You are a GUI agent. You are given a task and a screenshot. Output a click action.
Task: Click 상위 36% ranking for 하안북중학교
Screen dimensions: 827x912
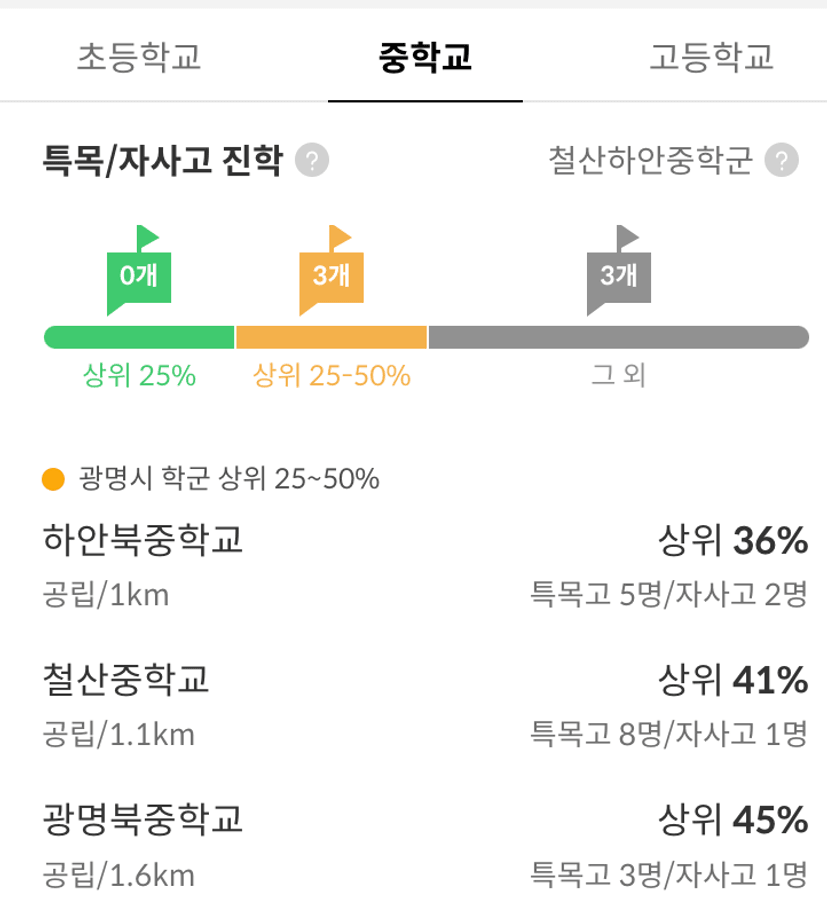click(733, 540)
